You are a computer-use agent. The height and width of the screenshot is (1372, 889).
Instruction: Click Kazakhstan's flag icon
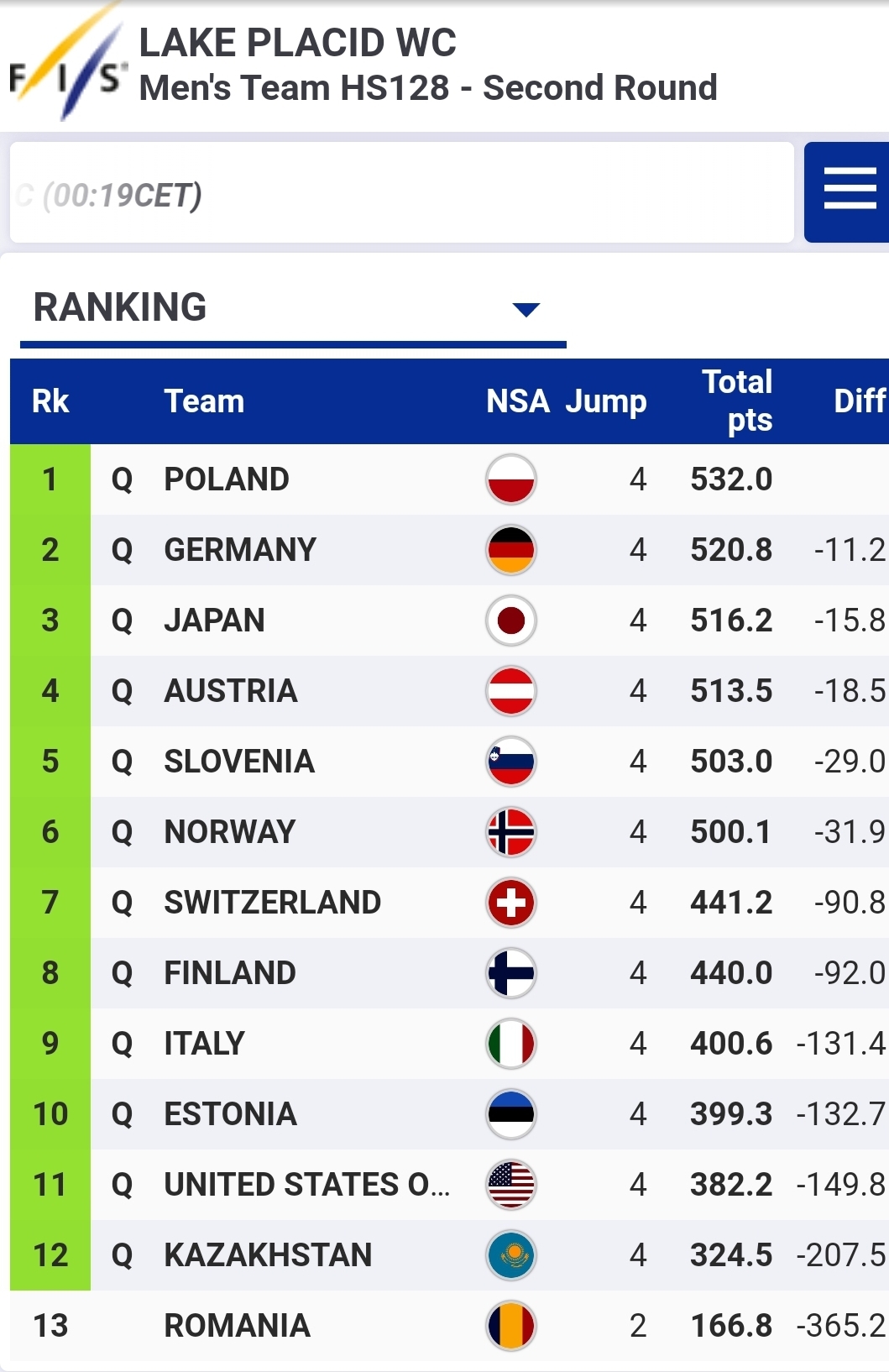click(510, 1255)
